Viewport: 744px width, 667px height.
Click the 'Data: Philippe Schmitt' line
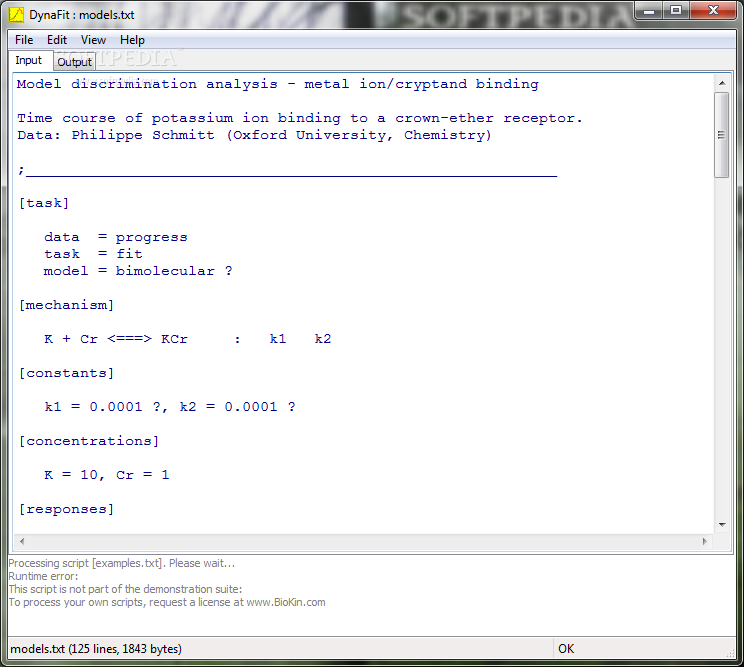(x=254, y=135)
